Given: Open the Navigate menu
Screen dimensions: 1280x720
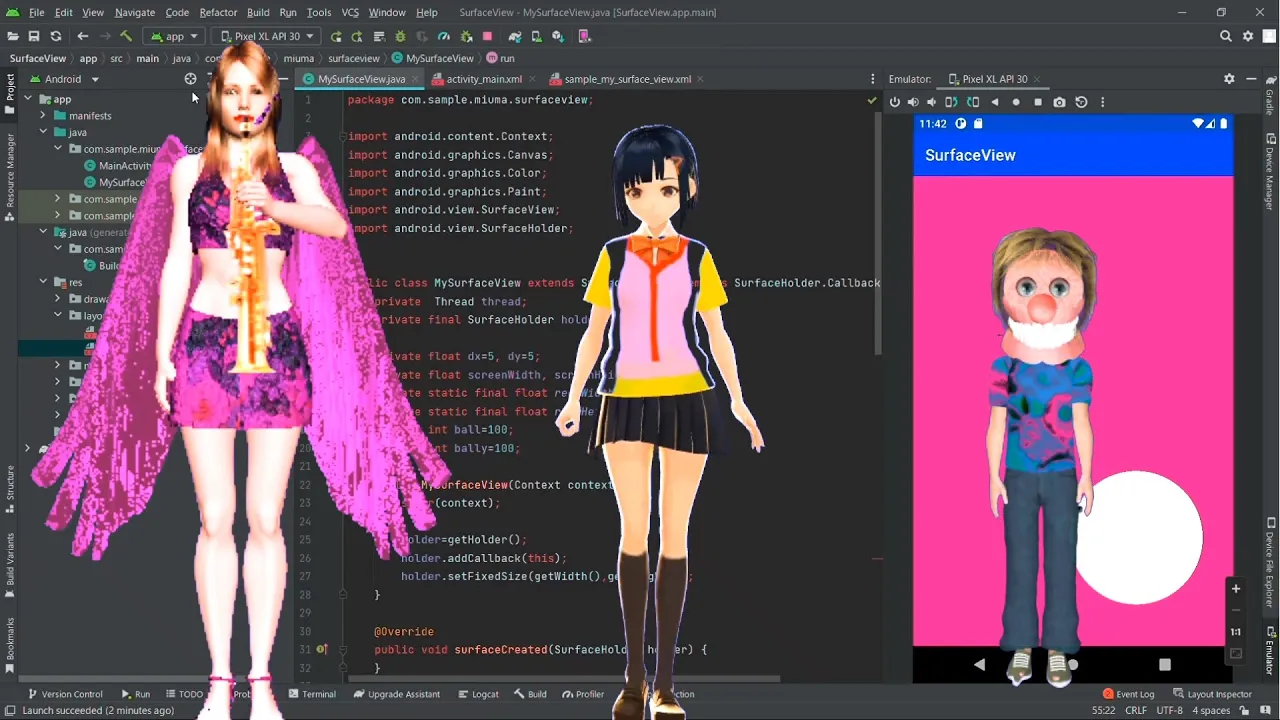Looking at the screenshot, I should tap(135, 12).
